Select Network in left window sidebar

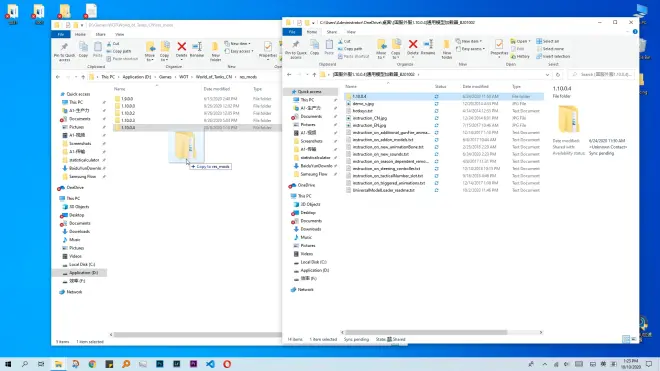74,292
